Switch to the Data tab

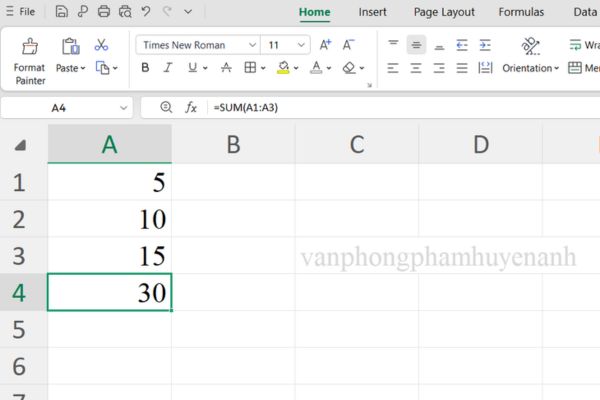(585, 12)
